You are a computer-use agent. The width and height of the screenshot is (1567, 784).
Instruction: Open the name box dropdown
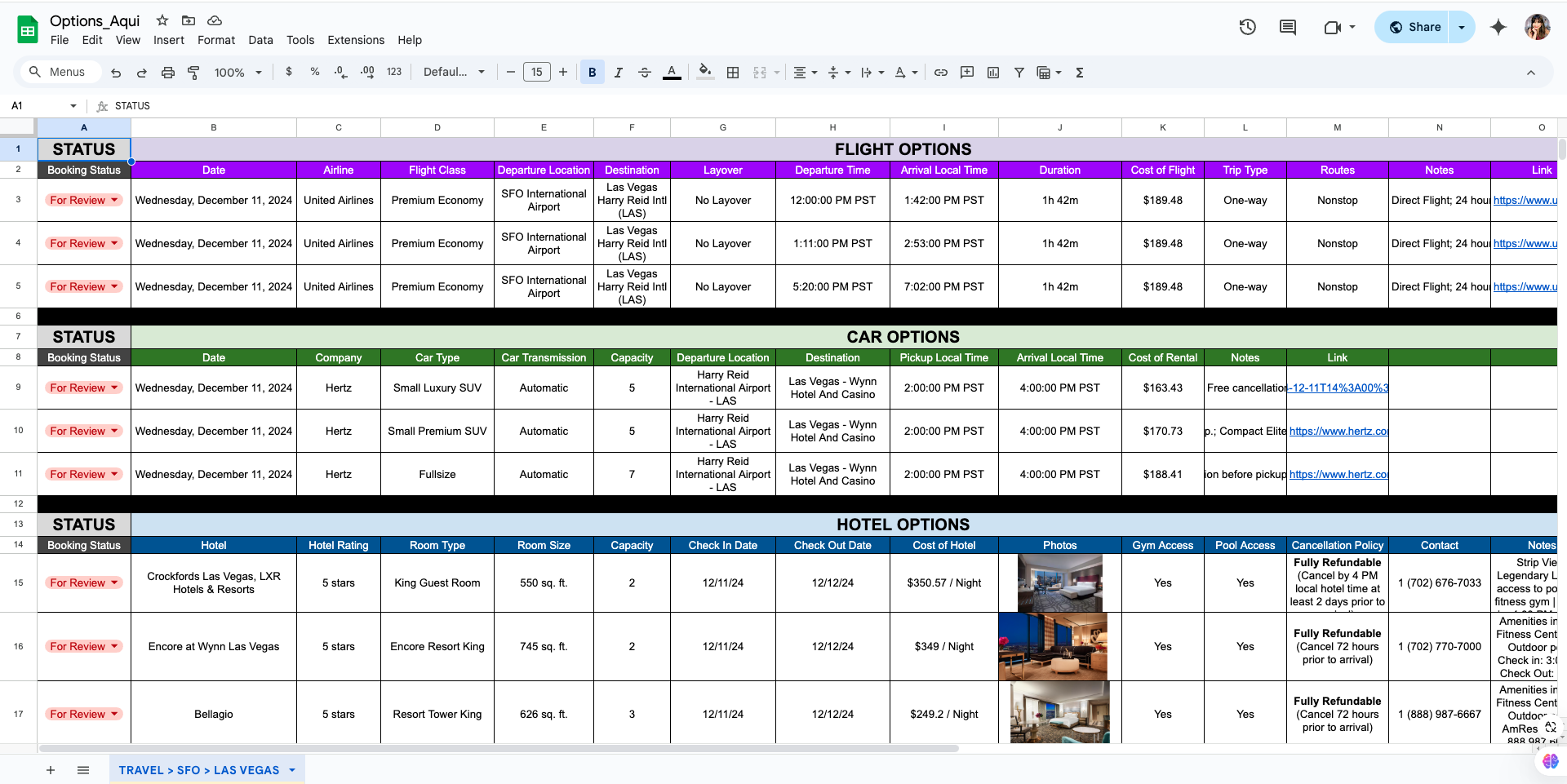point(73,106)
